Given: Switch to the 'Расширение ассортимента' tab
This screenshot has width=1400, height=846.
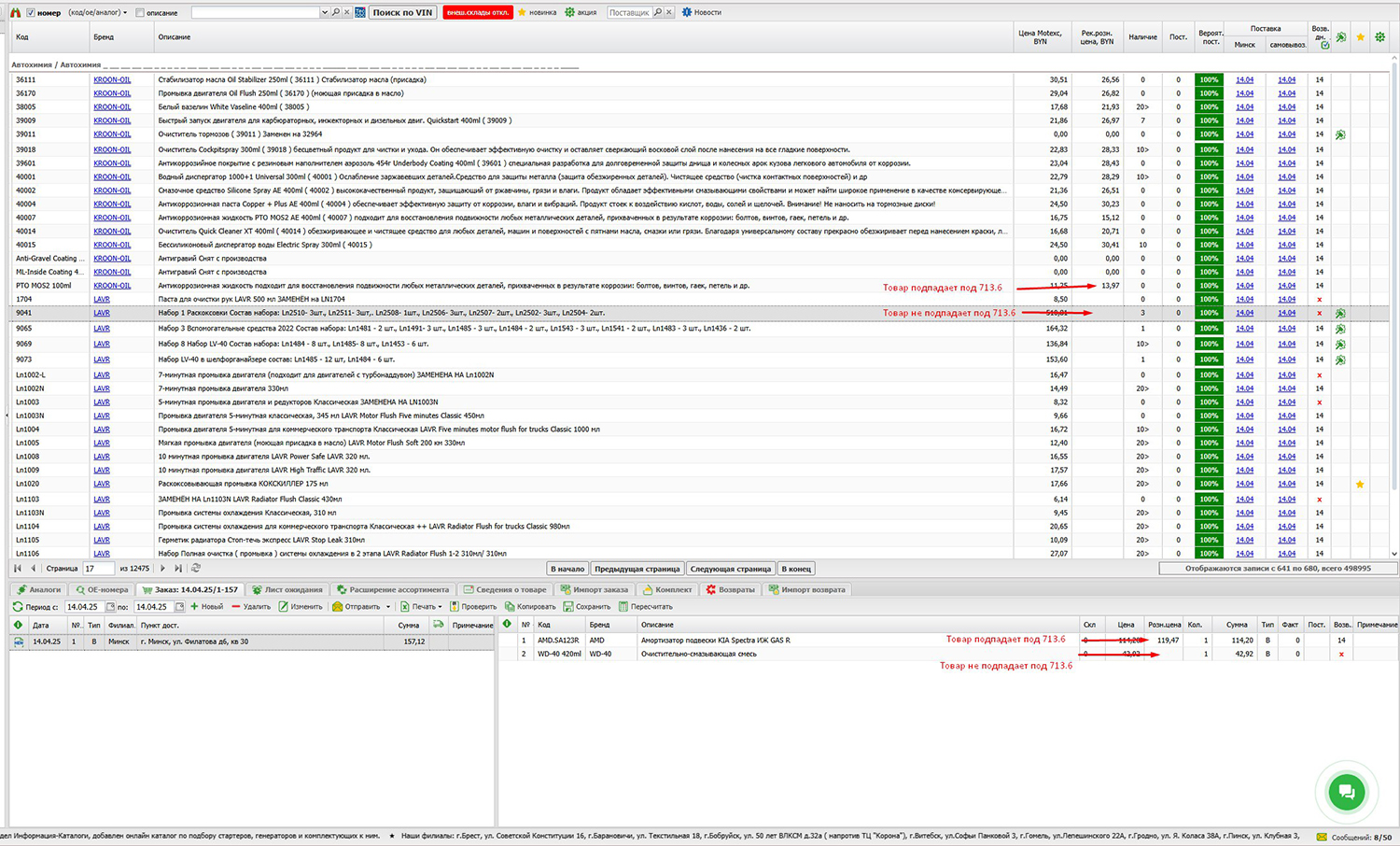Looking at the screenshot, I should coord(393,589).
